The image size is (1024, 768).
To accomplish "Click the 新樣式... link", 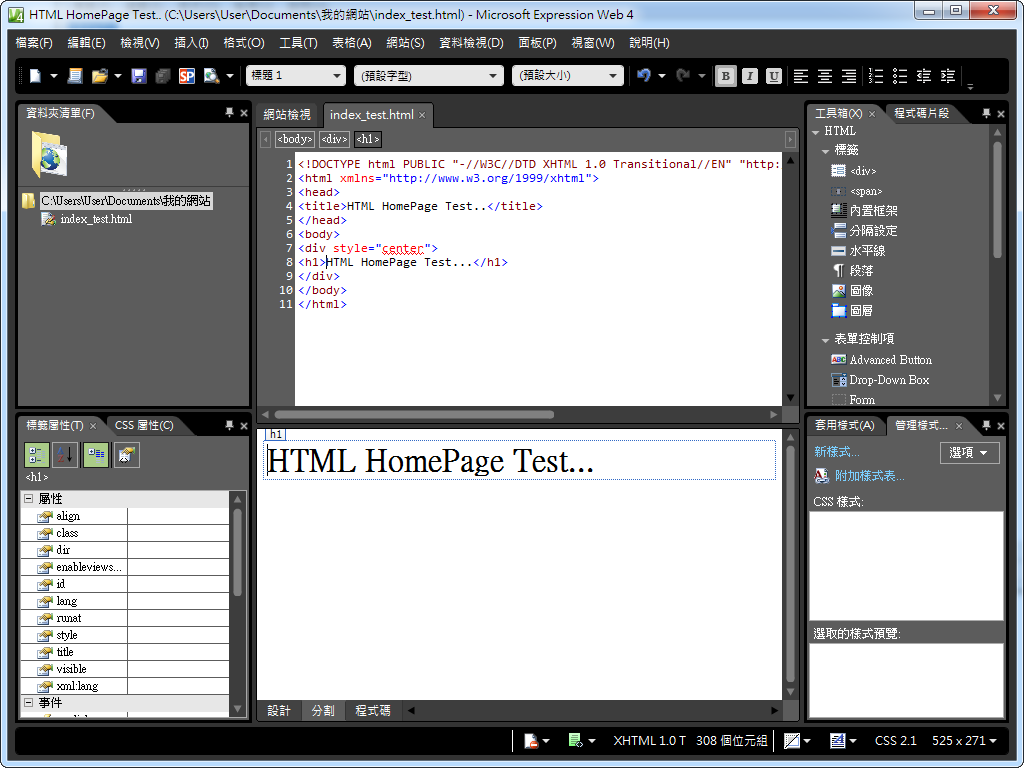I will [837, 452].
